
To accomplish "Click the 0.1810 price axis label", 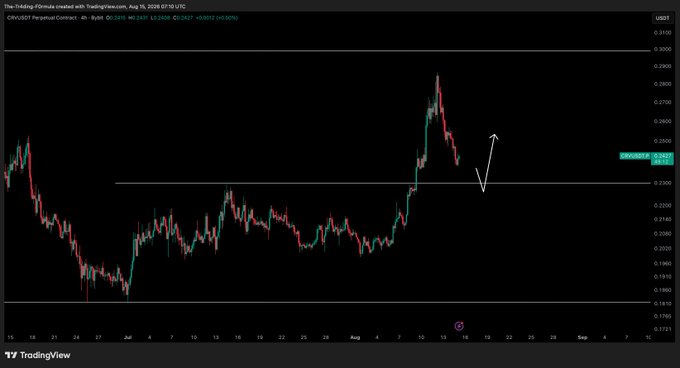I will point(662,304).
